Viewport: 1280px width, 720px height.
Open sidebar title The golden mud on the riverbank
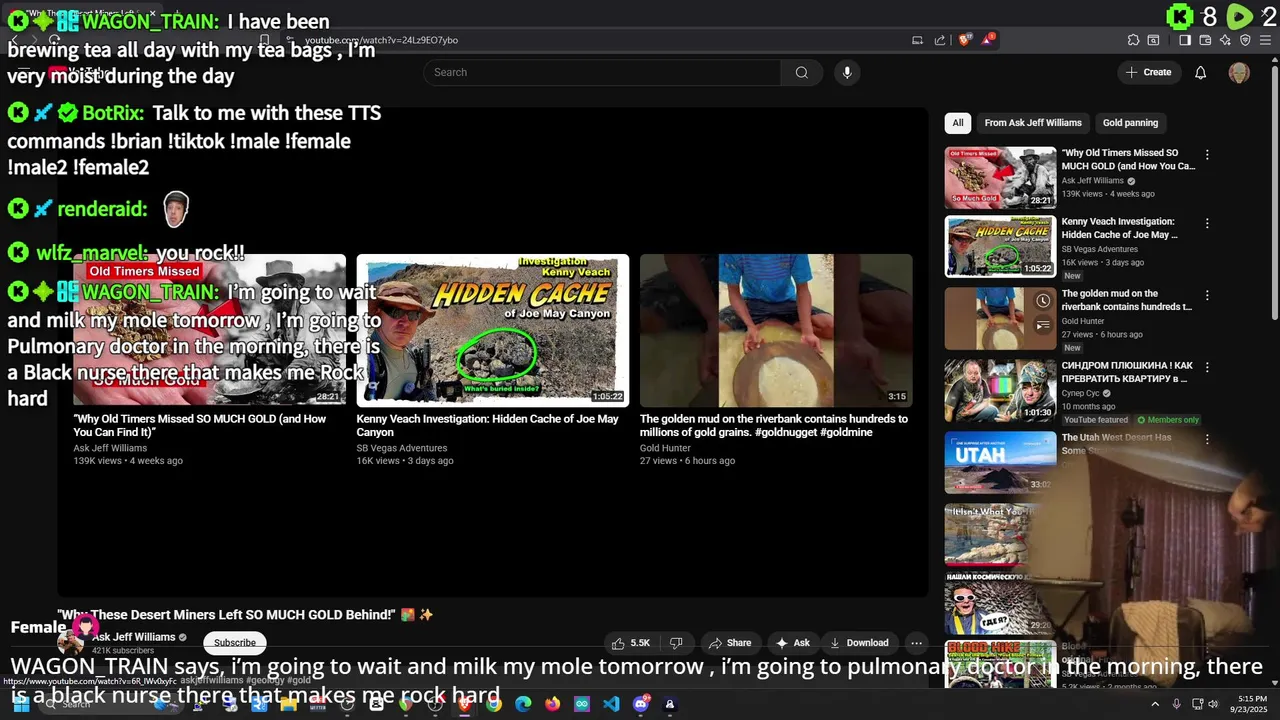click(x=1127, y=300)
